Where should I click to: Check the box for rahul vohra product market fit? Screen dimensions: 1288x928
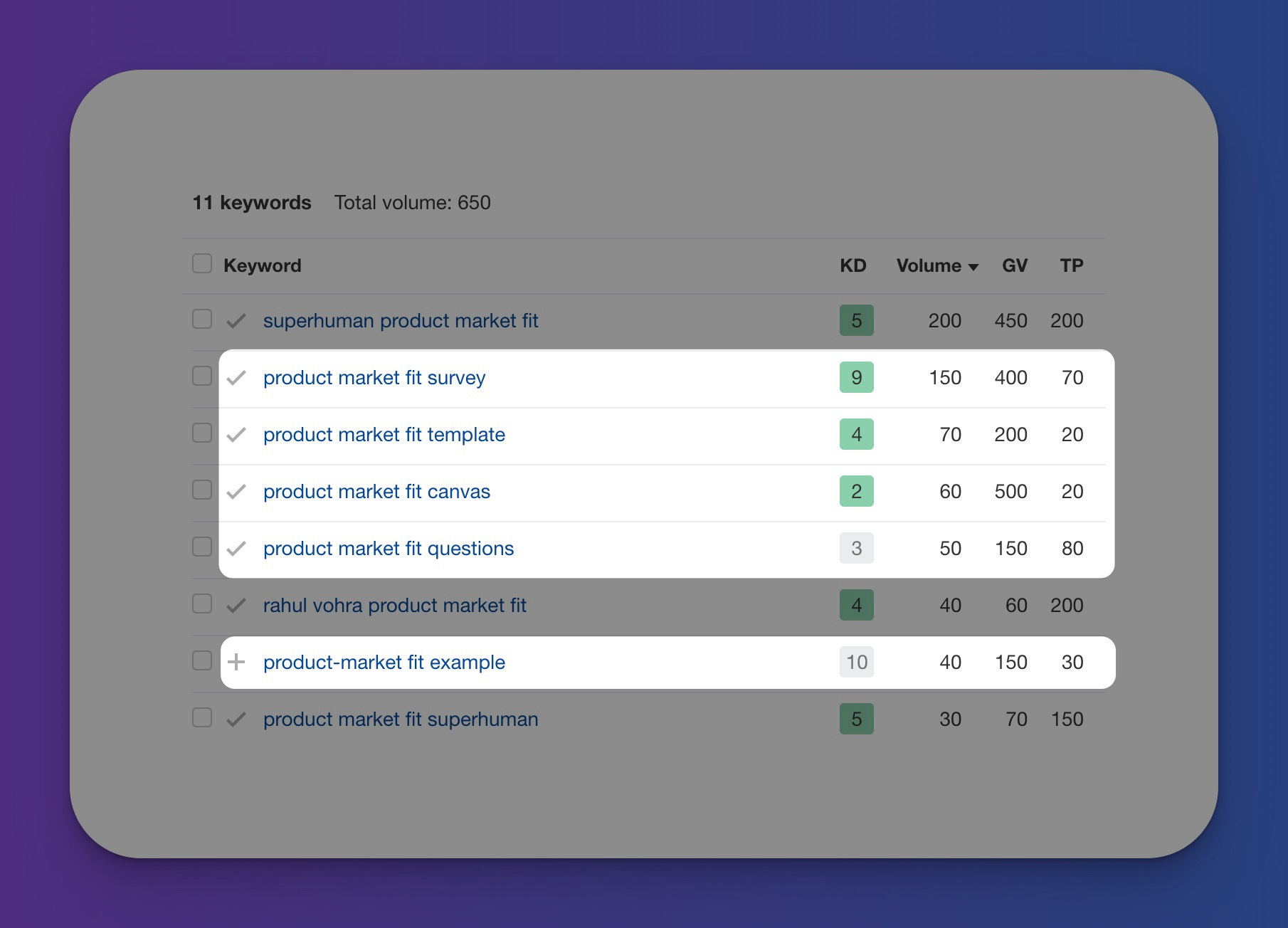[202, 603]
